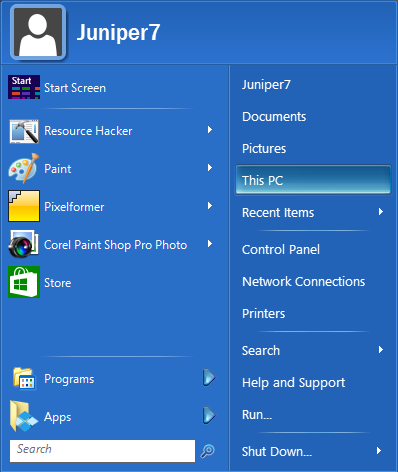
Task: Click the Apps folder icon
Action: pos(24,416)
